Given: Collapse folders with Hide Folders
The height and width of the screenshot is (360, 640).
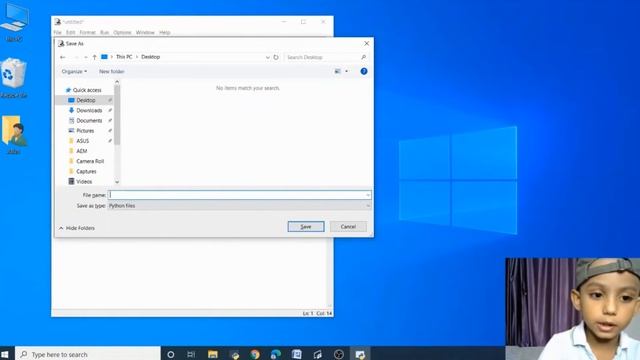Looking at the screenshot, I should click(77, 228).
